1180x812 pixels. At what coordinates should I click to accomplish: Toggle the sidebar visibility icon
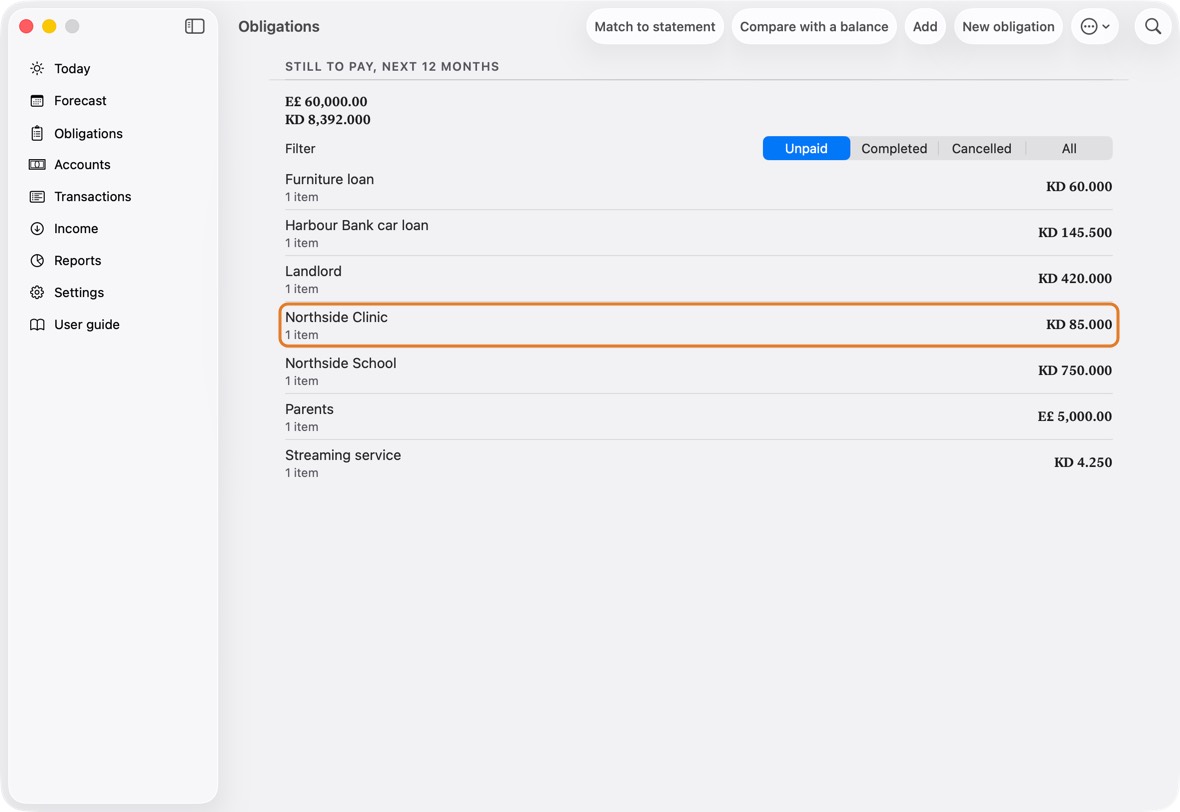coord(195,26)
